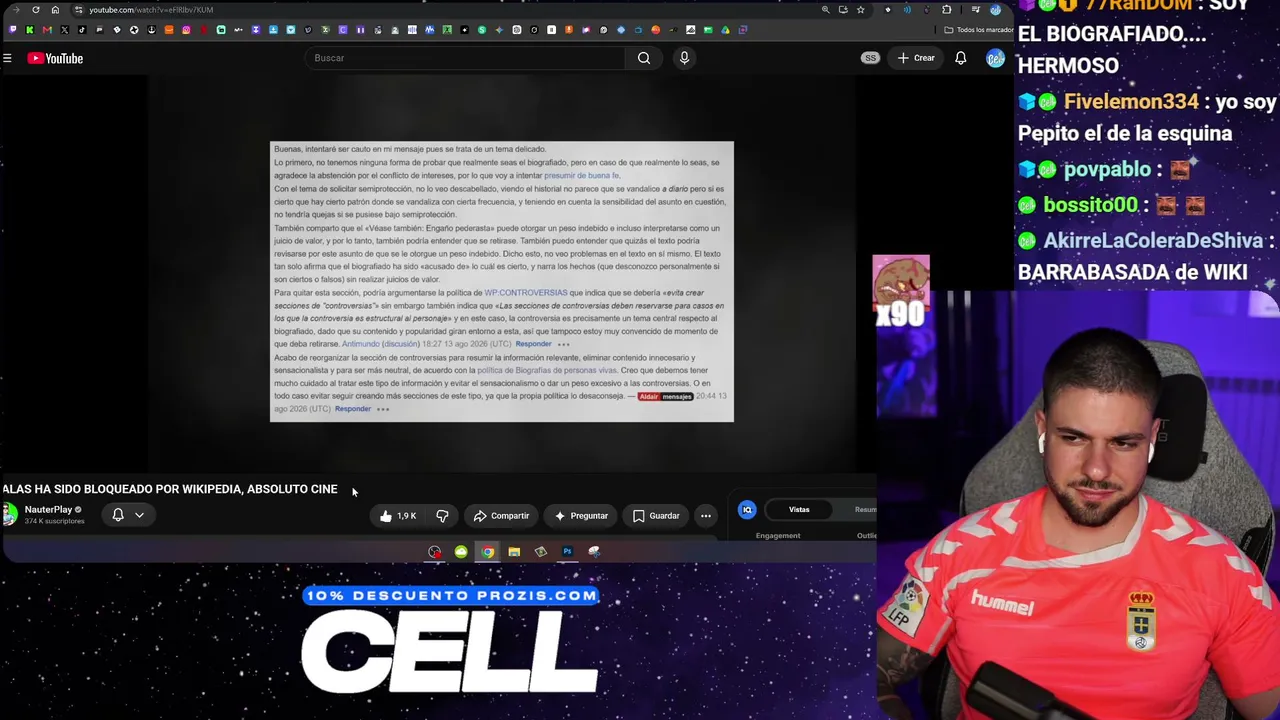Save the video with Guardar
The image size is (1280, 720).
(x=656, y=516)
